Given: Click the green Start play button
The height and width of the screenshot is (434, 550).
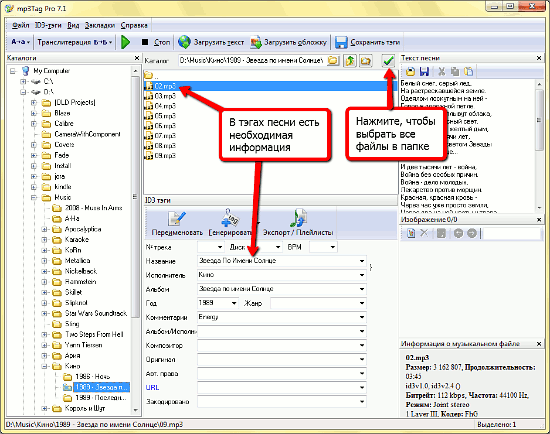Looking at the screenshot, I should coord(126,42).
